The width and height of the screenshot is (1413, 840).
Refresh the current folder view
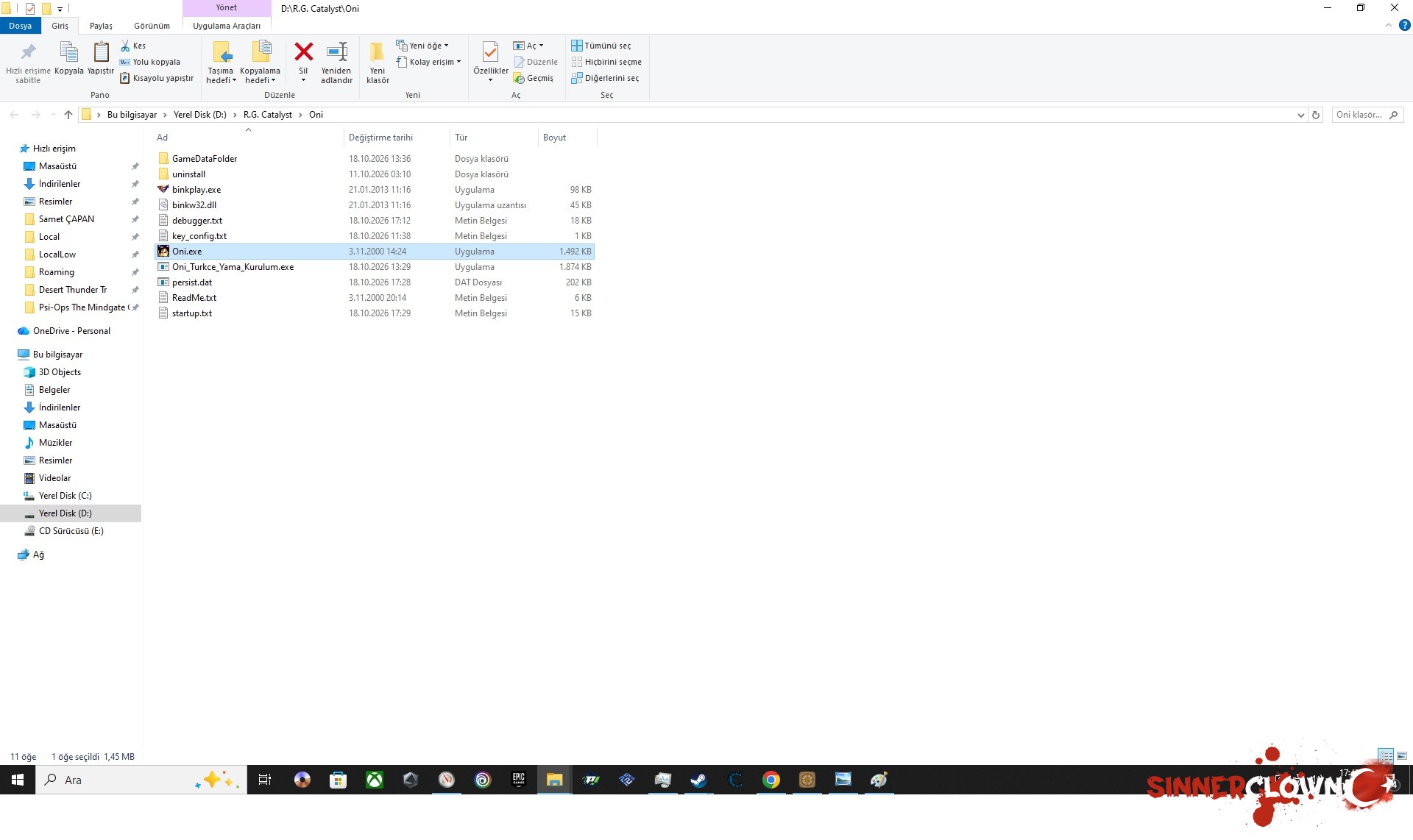coord(1316,115)
